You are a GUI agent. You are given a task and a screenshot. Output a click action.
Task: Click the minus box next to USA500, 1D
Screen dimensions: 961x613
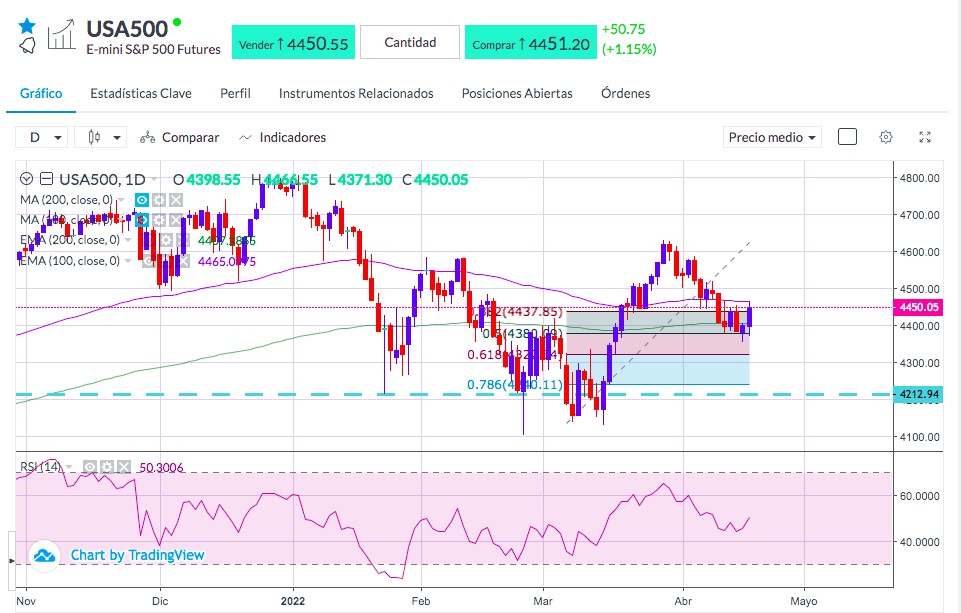47,179
